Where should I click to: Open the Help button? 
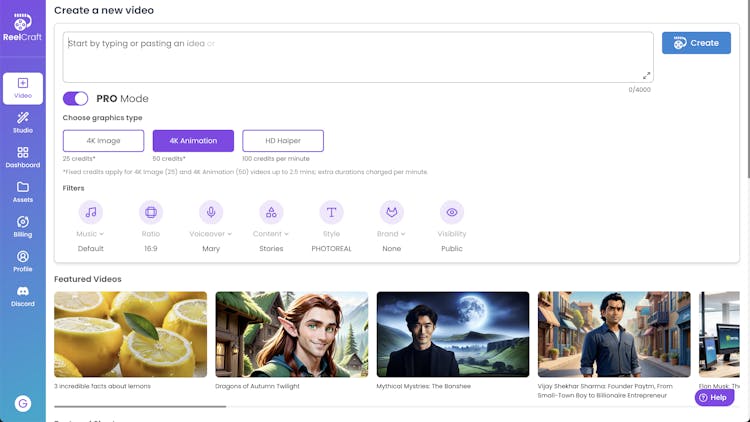[714, 398]
